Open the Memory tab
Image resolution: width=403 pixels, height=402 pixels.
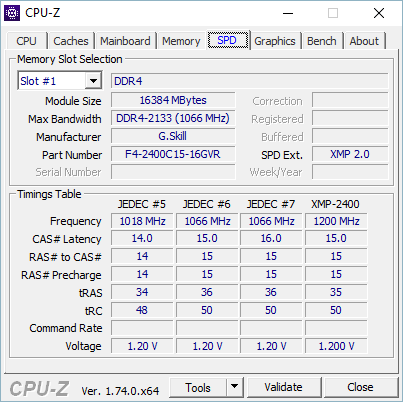pyautogui.click(x=181, y=41)
